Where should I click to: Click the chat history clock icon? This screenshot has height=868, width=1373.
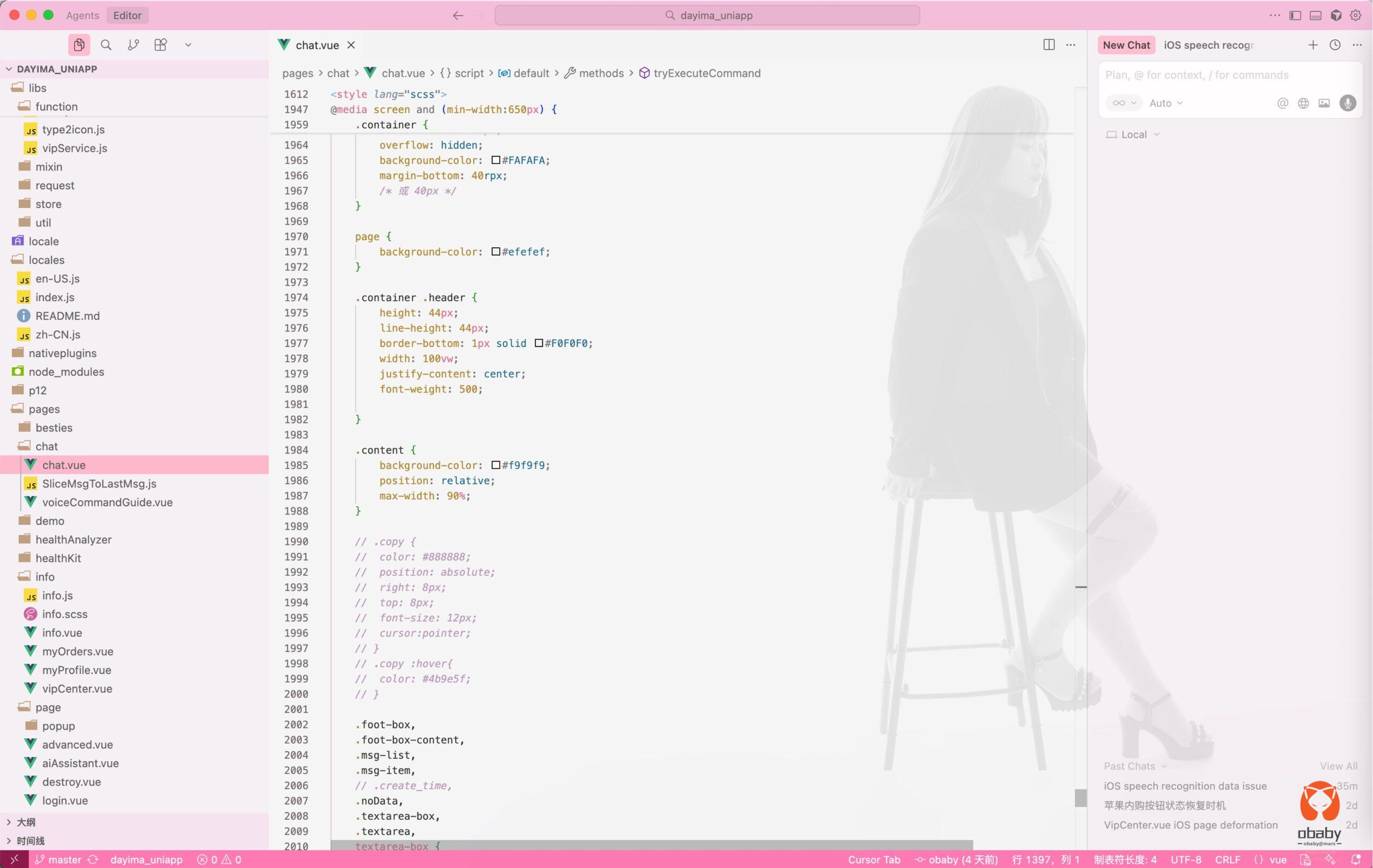(1335, 45)
